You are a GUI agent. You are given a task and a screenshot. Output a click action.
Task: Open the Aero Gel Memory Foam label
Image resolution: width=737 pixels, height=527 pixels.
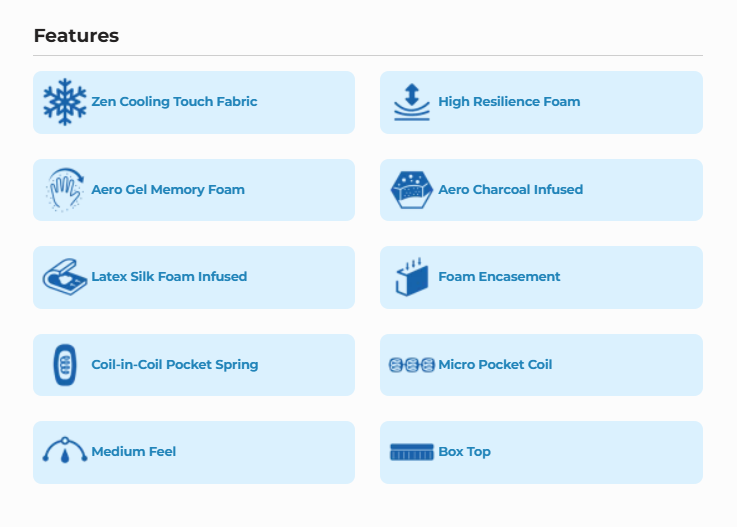coord(168,190)
